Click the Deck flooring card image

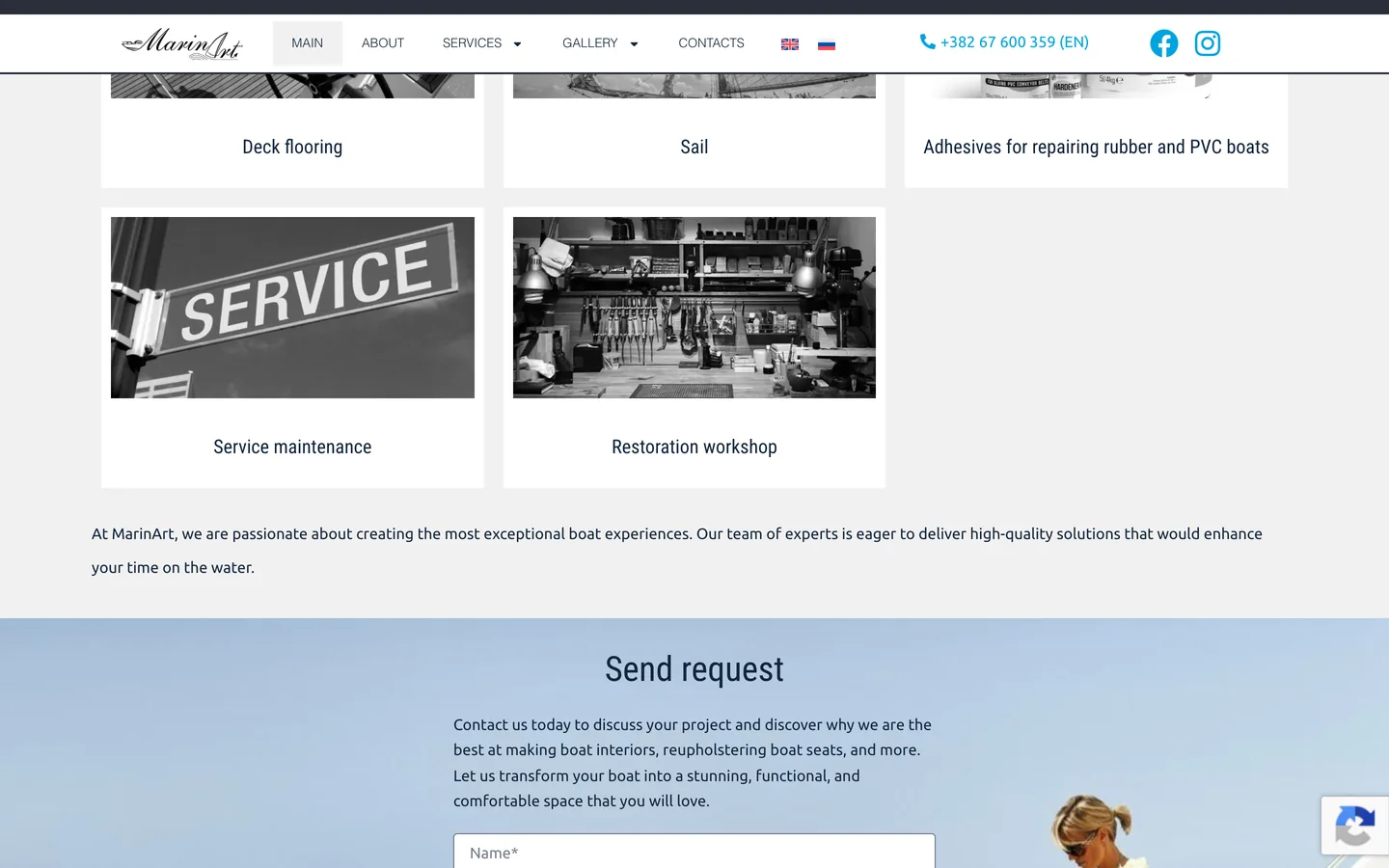coord(292,86)
